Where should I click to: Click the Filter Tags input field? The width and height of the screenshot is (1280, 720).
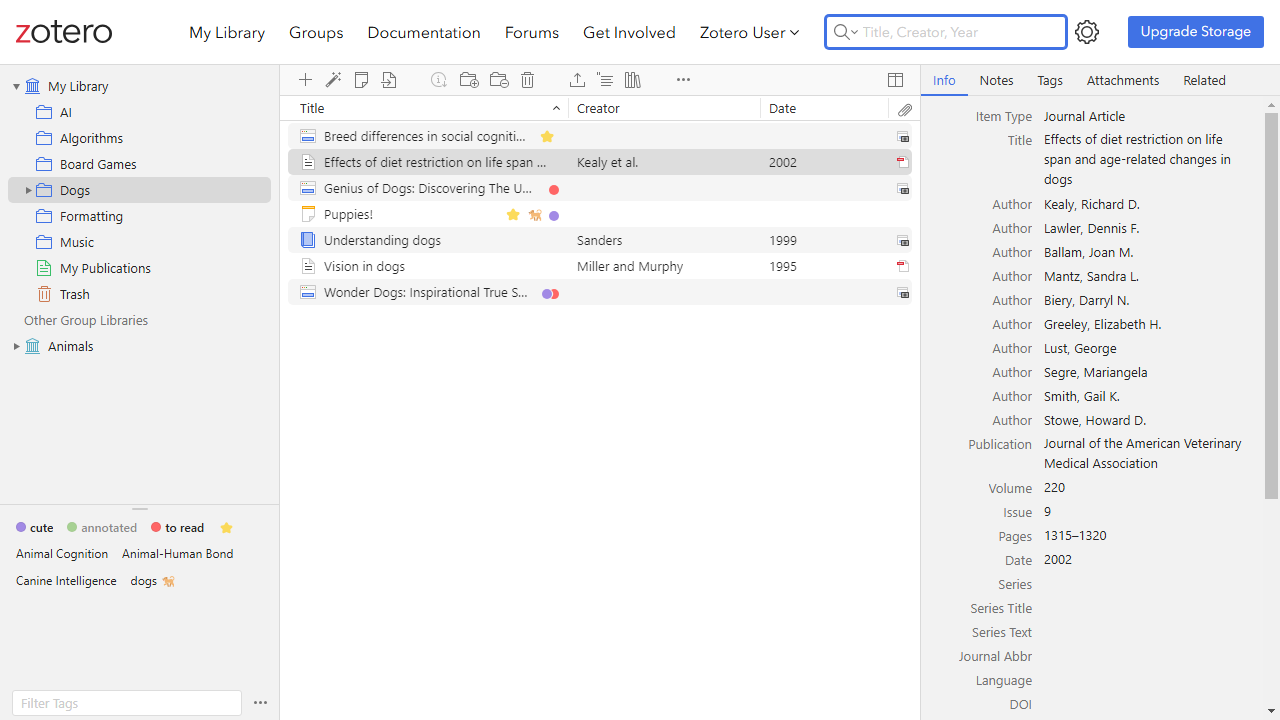tap(127, 703)
